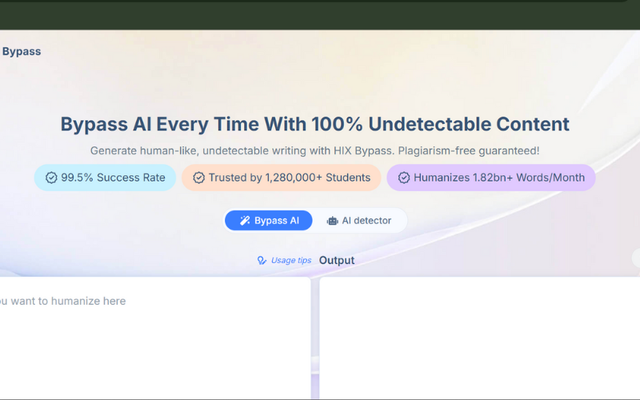
Task: Click the check icon in Success Rate badge
Action: 51,178
